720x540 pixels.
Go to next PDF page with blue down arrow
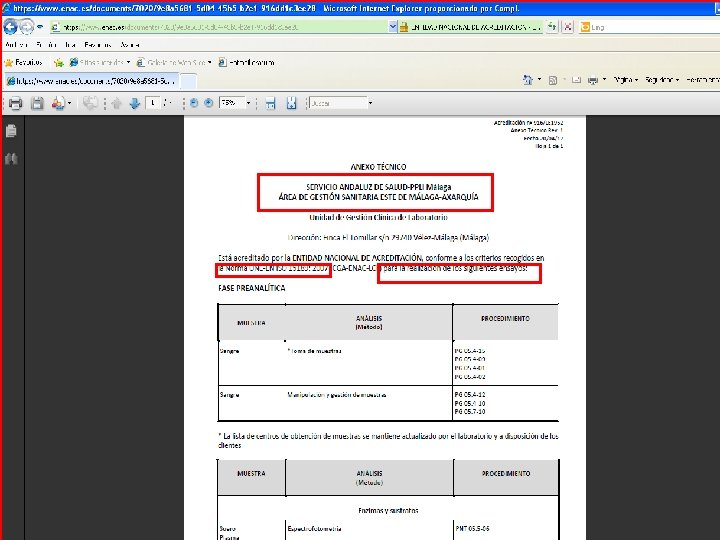pyautogui.click(x=135, y=103)
